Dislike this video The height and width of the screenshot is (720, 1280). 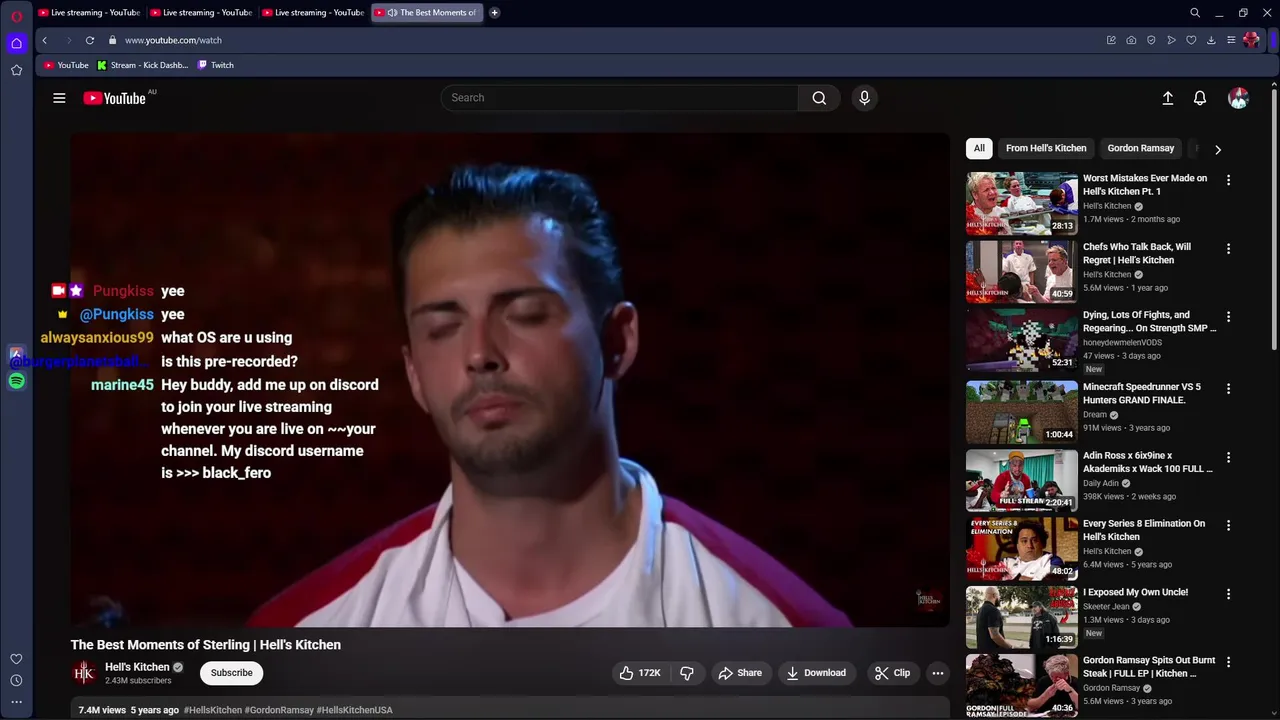687,673
